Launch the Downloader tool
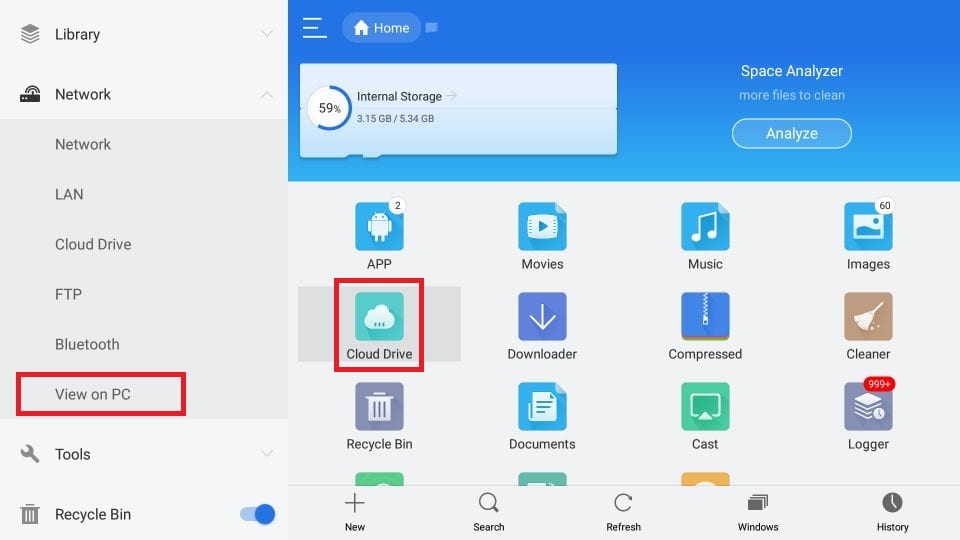 542,317
